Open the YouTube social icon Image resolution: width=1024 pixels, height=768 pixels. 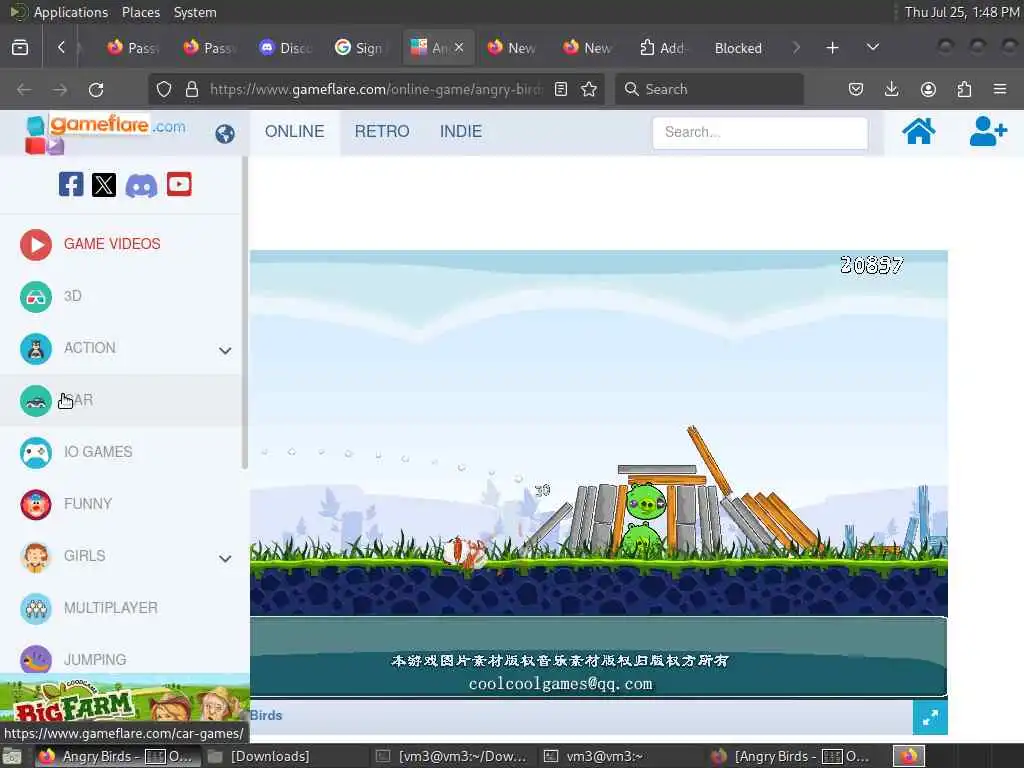click(x=179, y=185)
